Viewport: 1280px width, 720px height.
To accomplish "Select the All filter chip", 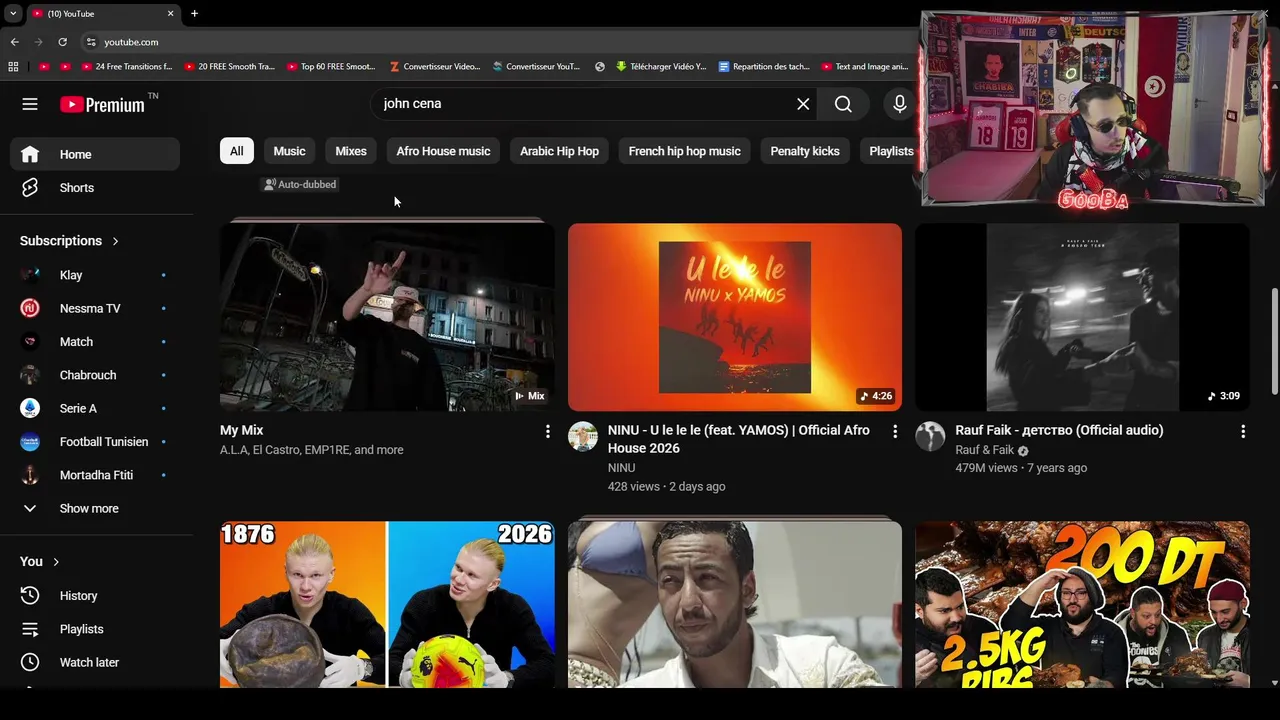I will (x=237, y=151).
